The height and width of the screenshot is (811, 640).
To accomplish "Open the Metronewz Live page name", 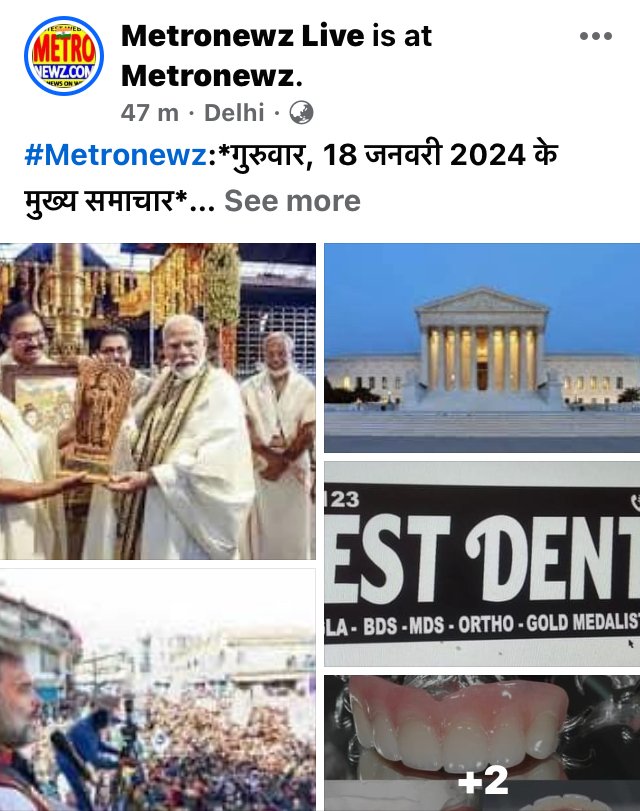I will pyautogui.click(x=242, y=36).
